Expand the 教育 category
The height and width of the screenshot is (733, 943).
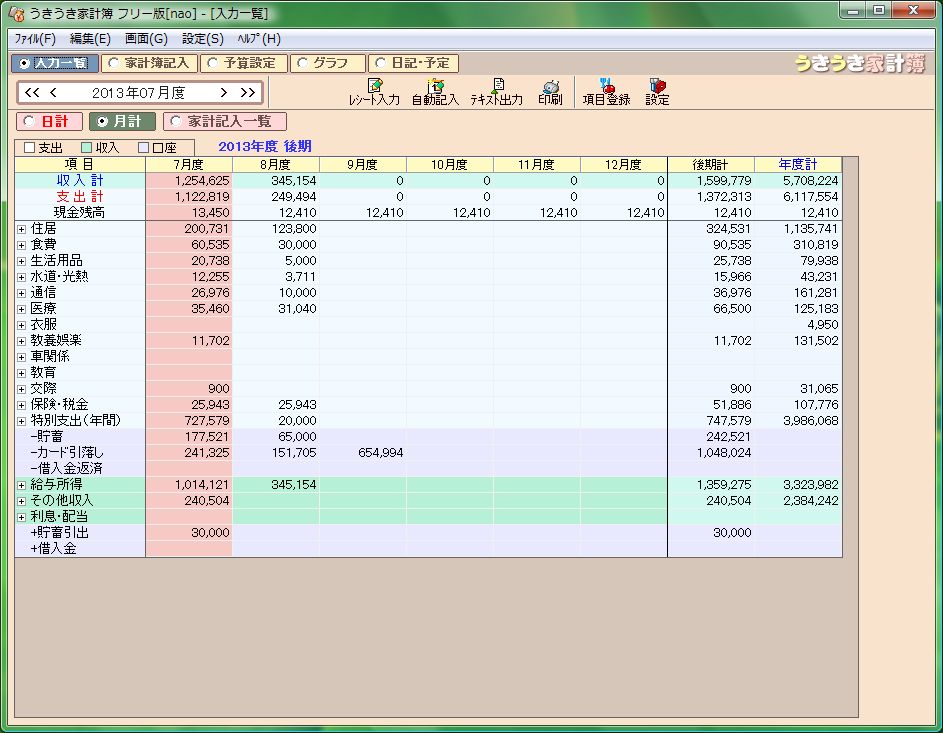click(22, 373)
